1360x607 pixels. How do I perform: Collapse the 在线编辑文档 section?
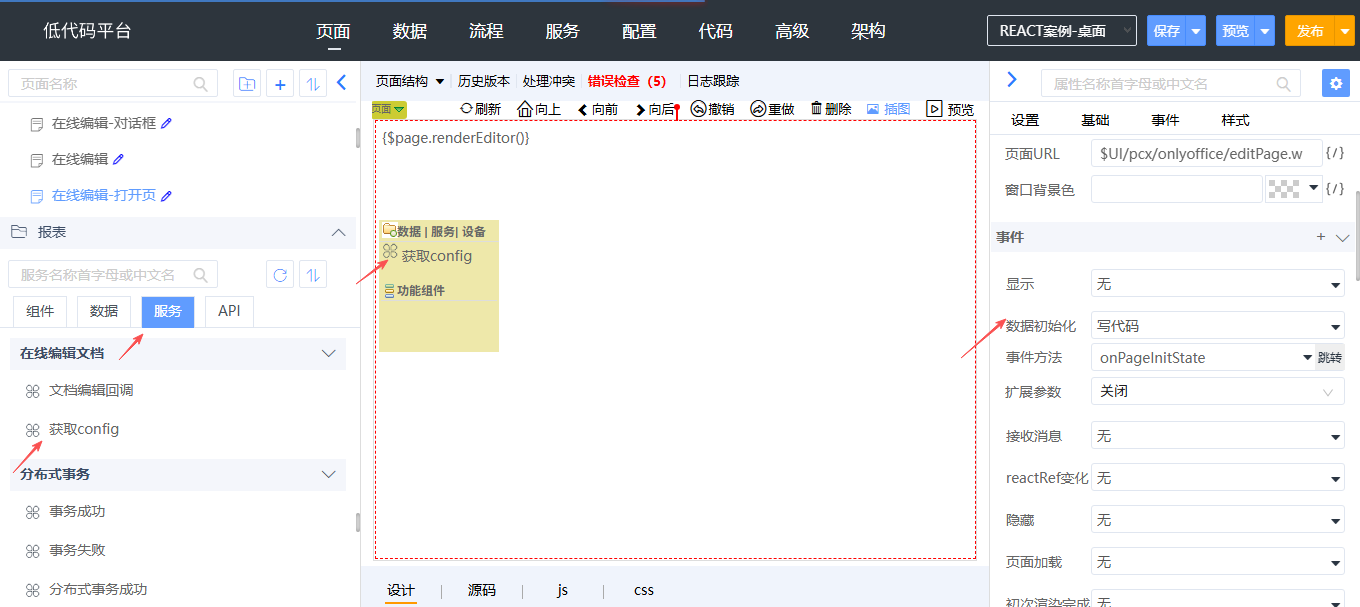tap(328, 353)
